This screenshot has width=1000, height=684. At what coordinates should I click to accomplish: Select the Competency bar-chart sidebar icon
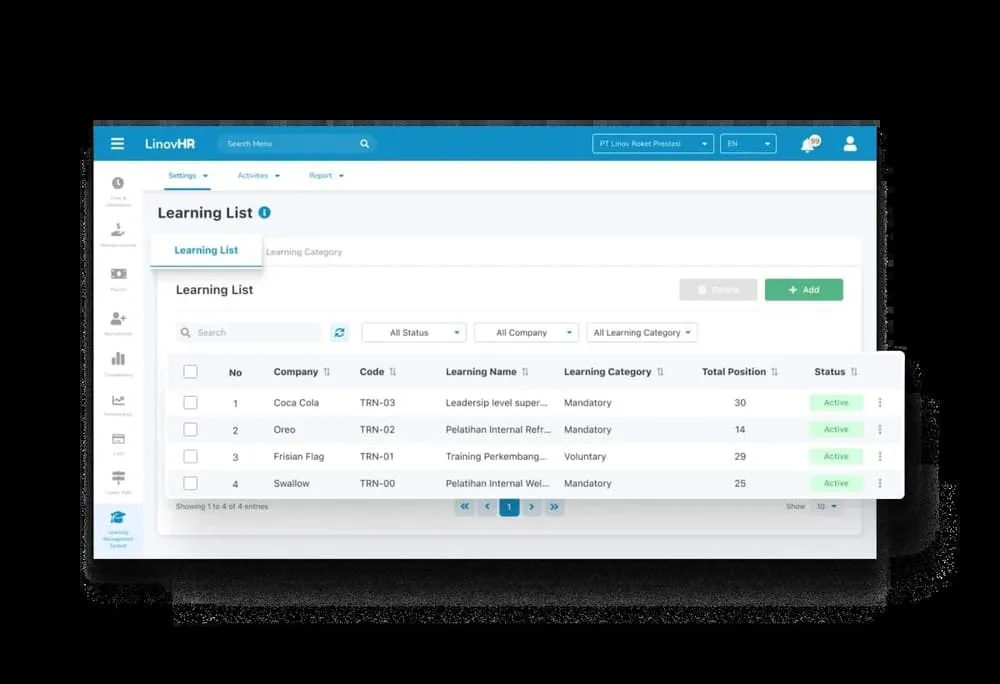pos(118,358)
